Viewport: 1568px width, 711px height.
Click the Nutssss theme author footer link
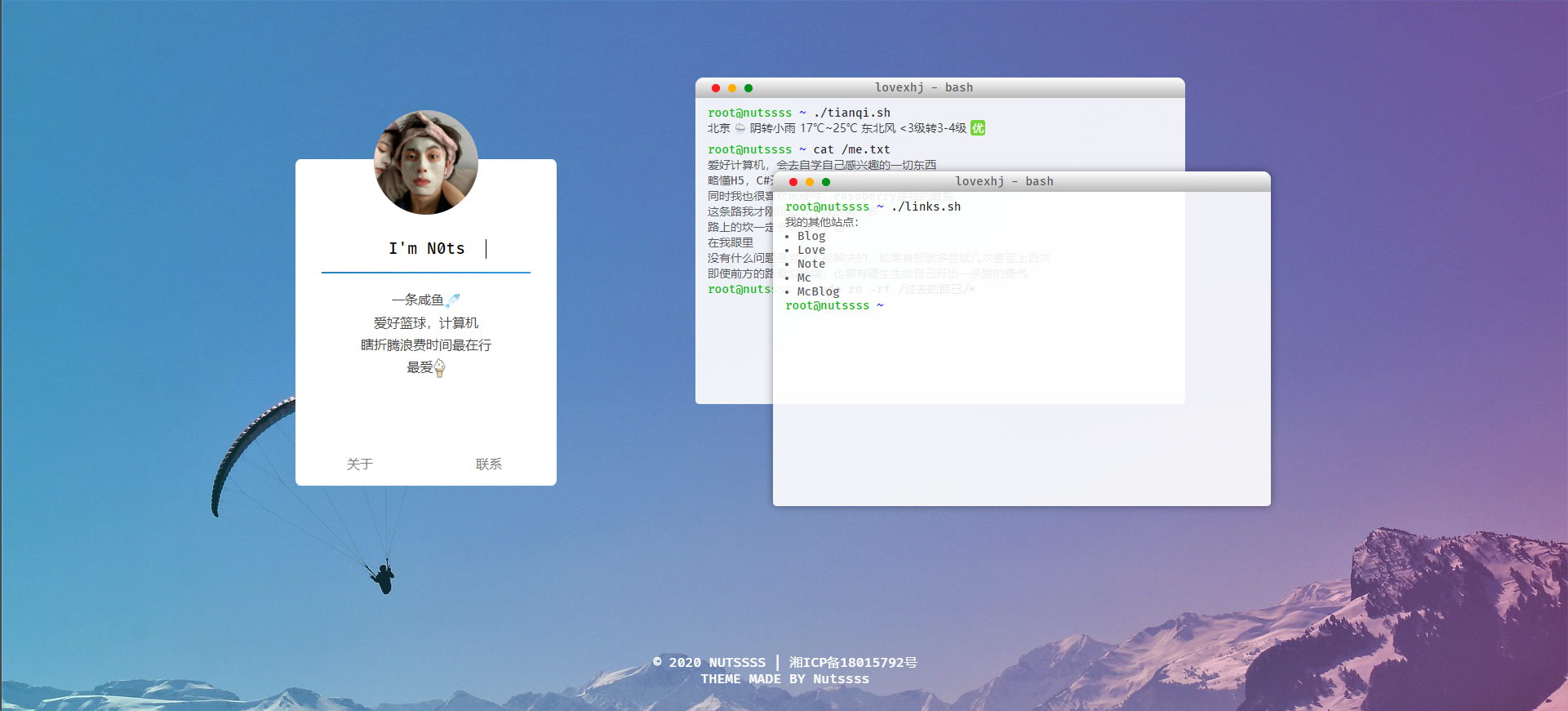click(841, 679)
